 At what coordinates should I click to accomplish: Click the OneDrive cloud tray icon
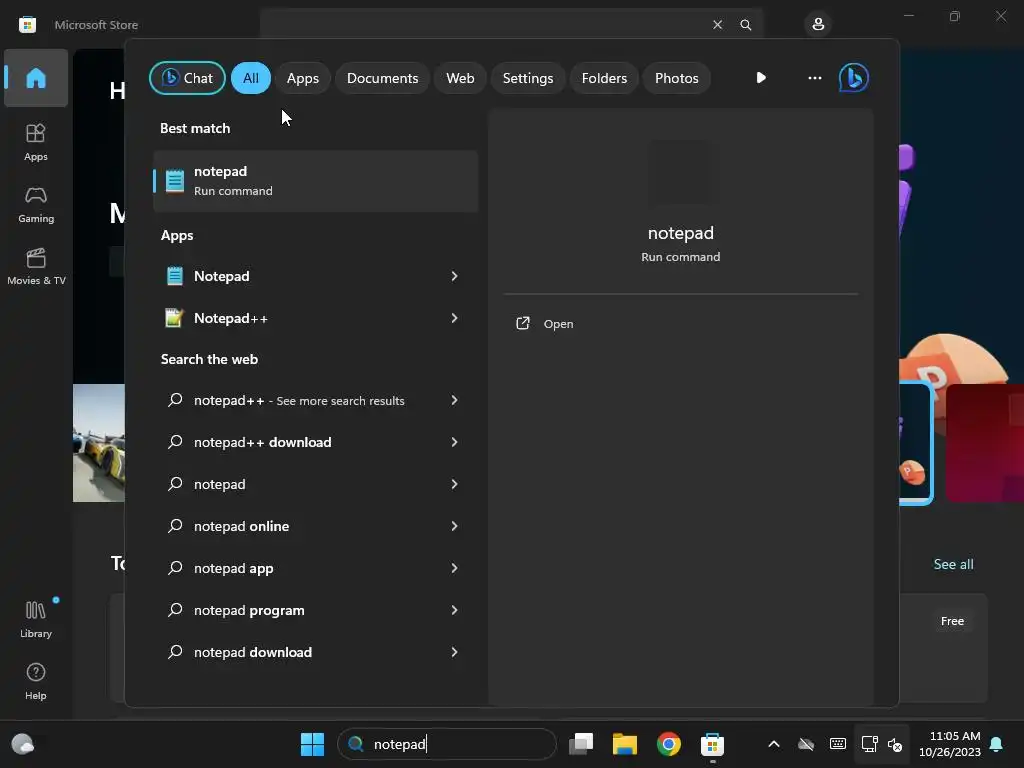pos(806,744)
